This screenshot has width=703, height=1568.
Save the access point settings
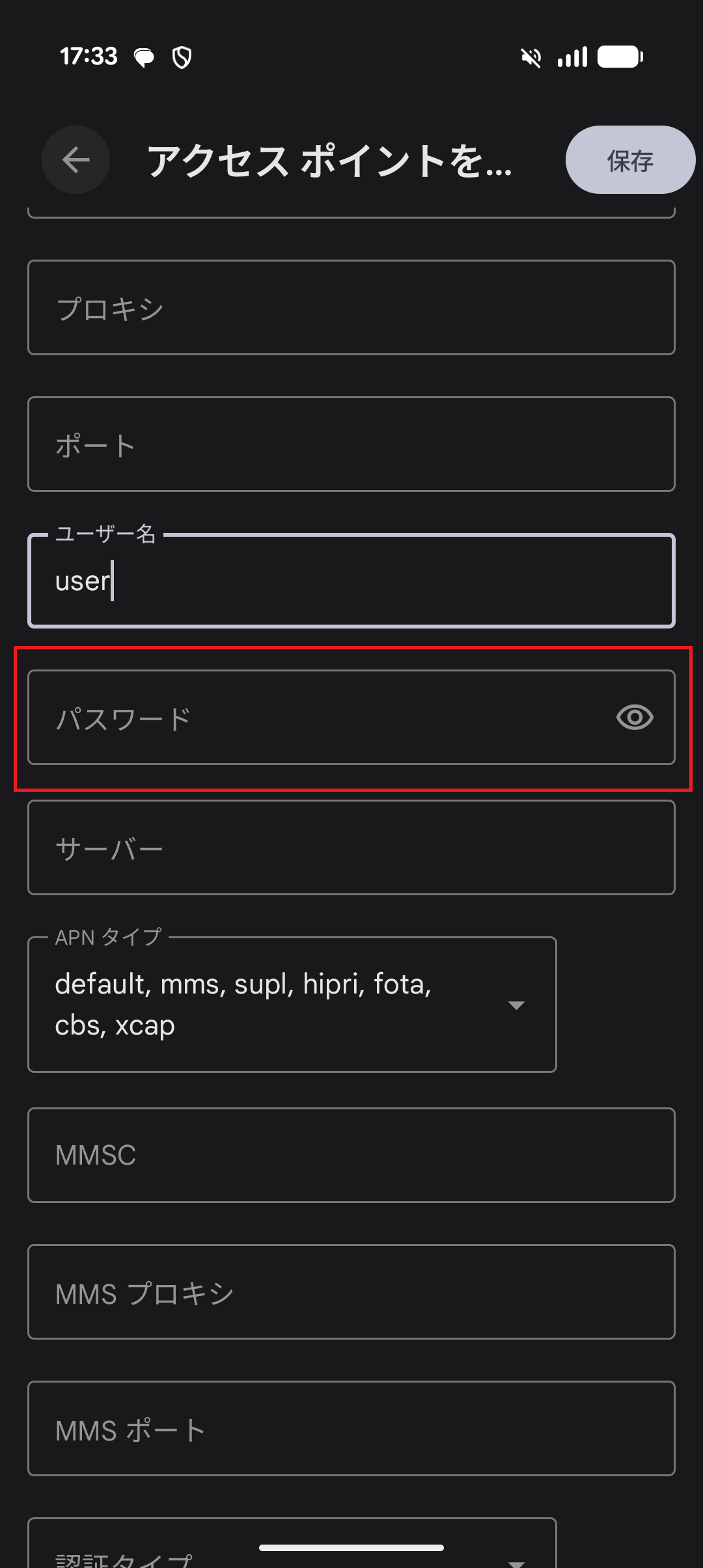(x=629, y=159)
